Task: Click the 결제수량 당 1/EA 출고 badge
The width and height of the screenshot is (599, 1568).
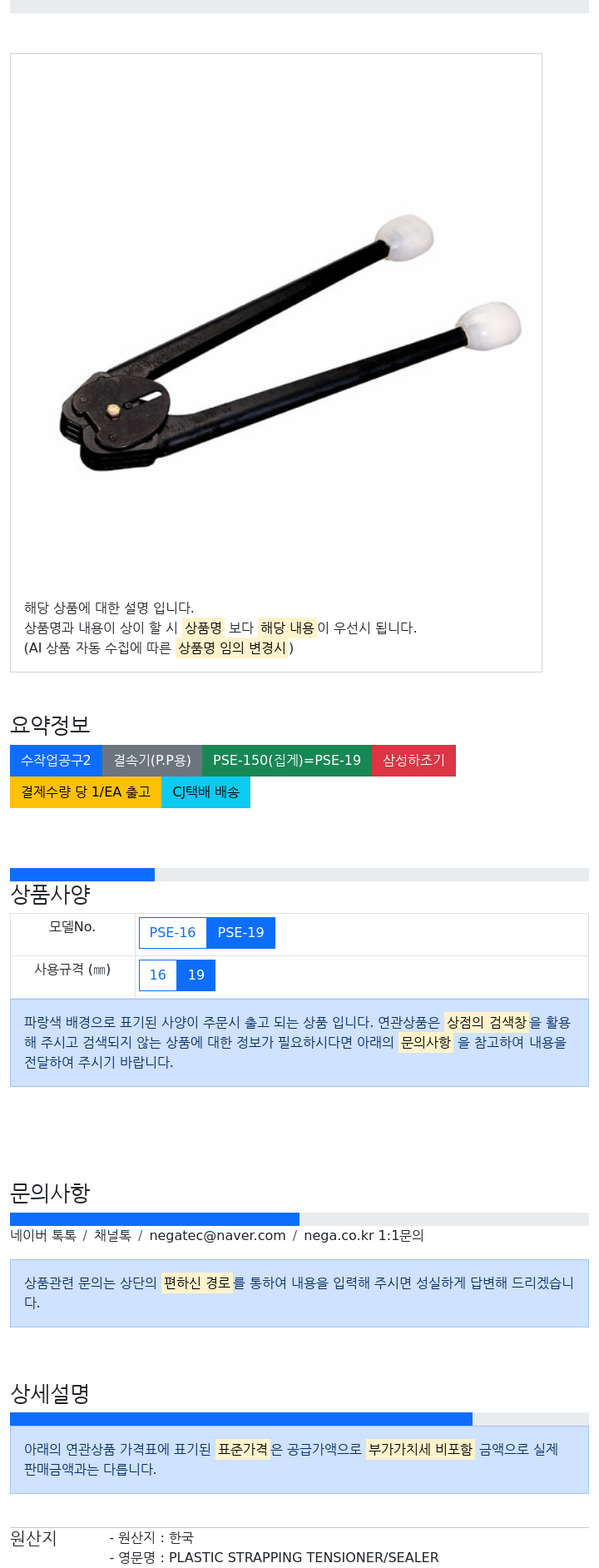Action: click(x=86, y=792)
